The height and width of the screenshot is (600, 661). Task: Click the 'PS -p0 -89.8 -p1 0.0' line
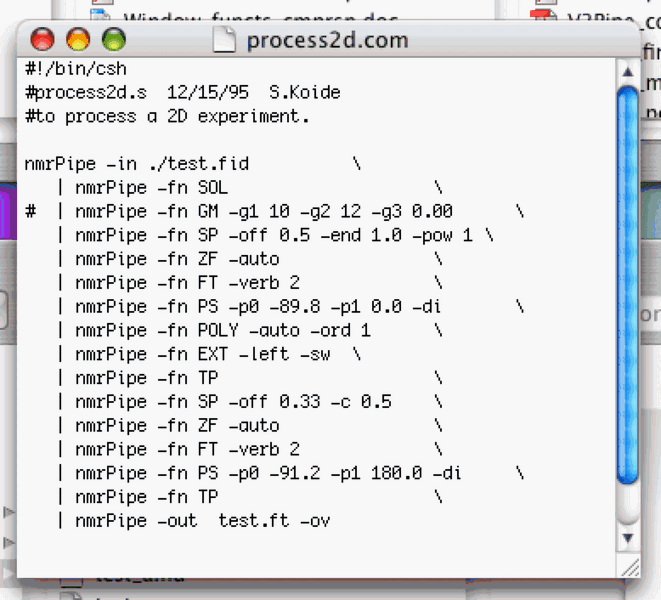(290, 307)
